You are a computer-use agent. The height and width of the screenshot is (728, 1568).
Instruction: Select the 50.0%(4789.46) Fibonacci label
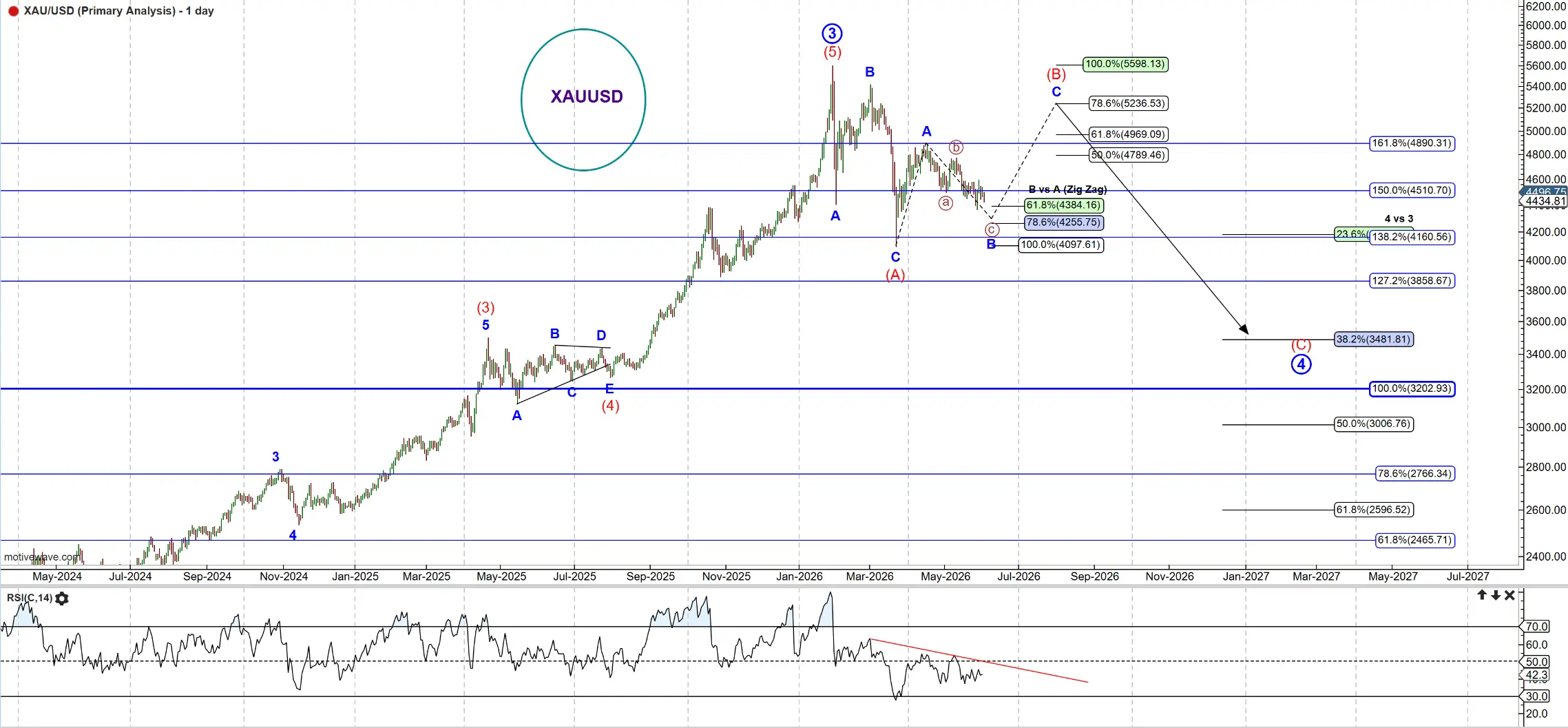click(1128, 155)
